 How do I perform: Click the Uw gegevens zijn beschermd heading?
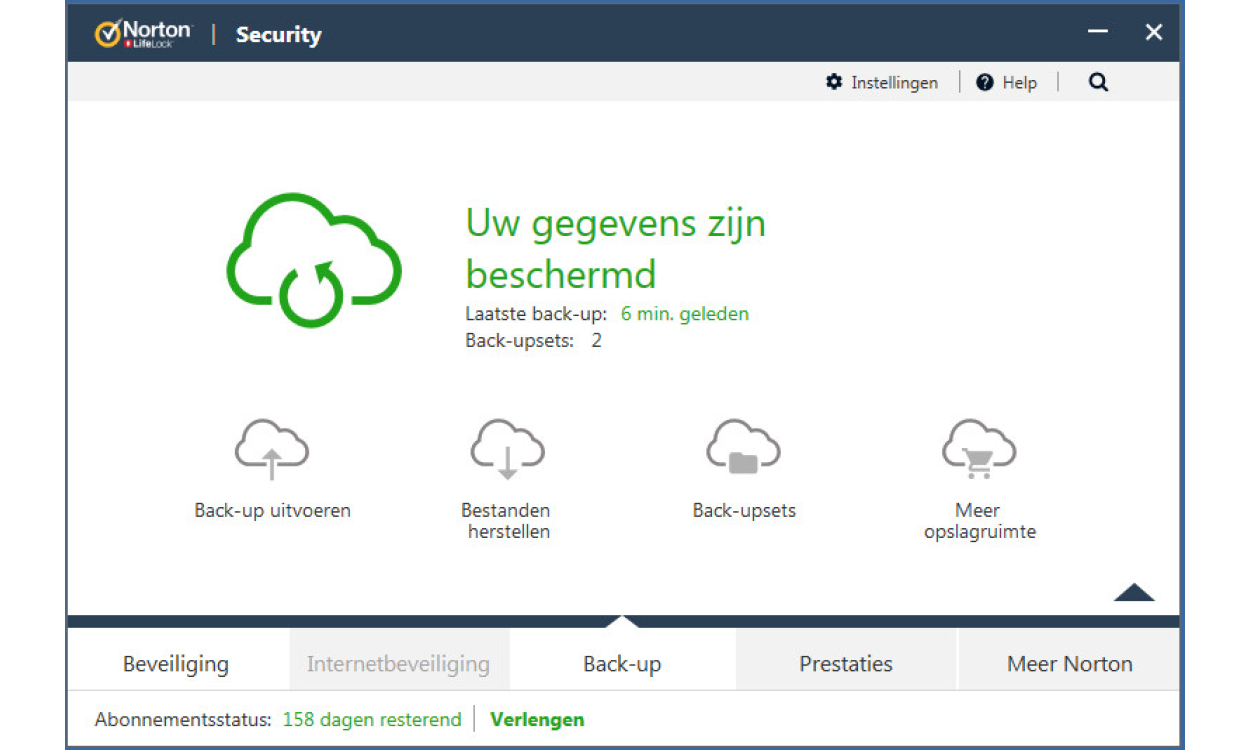tap(615, 248)
